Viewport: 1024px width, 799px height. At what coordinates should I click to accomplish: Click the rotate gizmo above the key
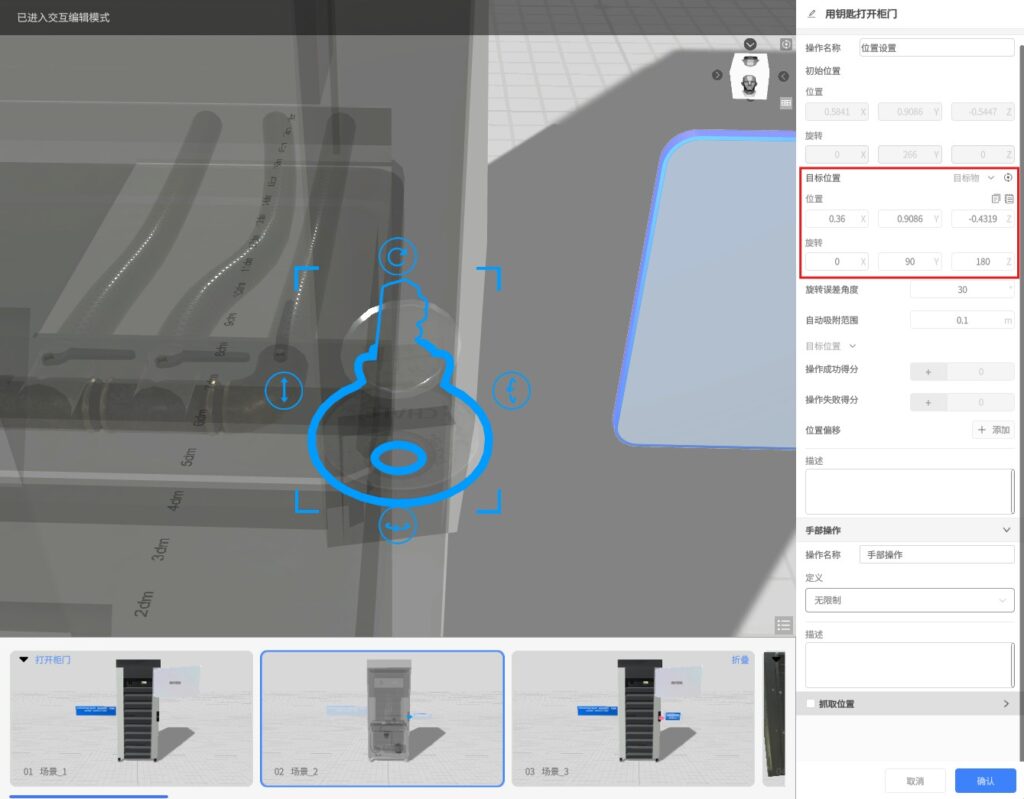396,257
